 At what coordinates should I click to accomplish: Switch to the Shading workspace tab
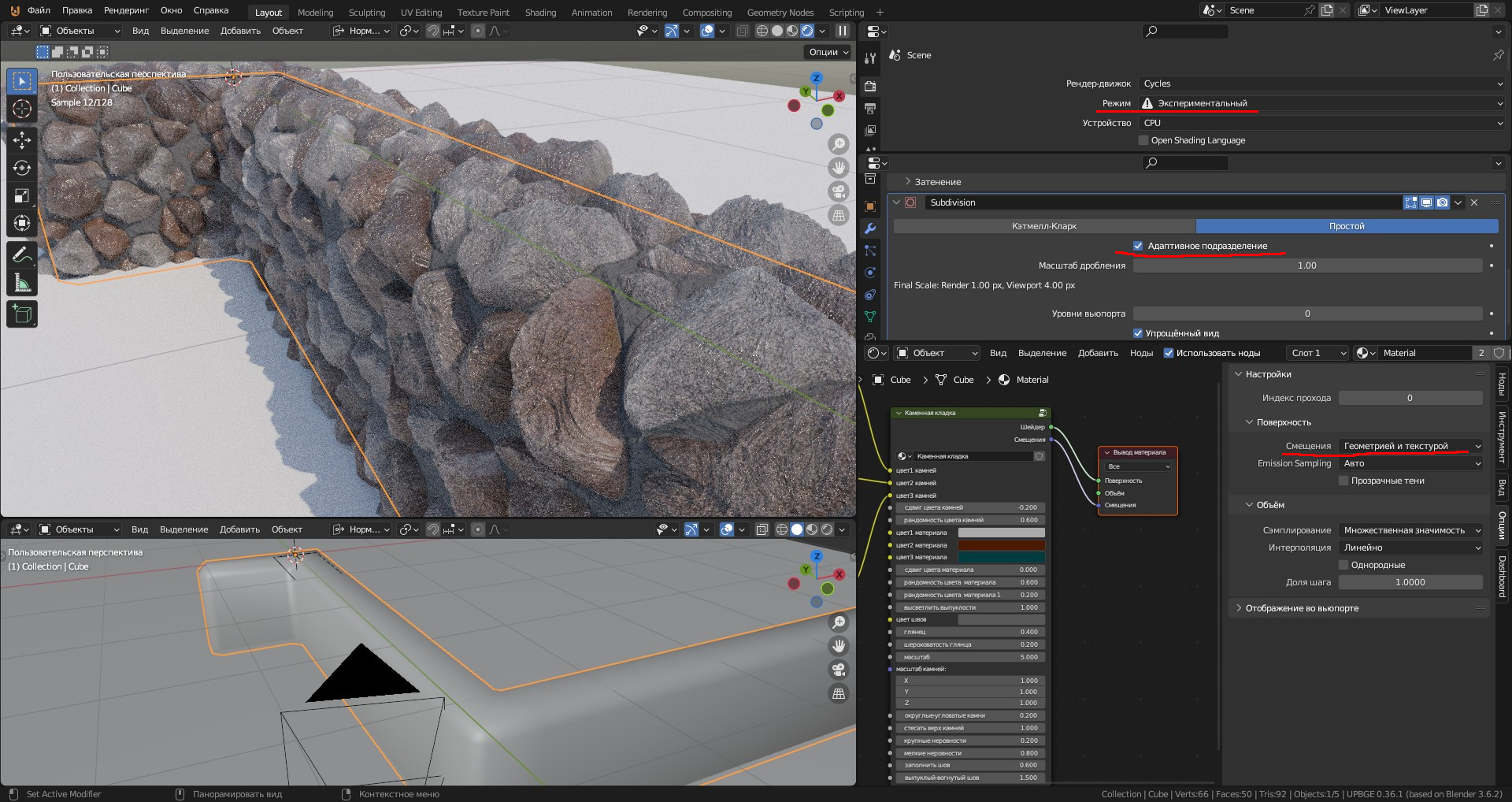pyautogui.click(x=540, y=13)
